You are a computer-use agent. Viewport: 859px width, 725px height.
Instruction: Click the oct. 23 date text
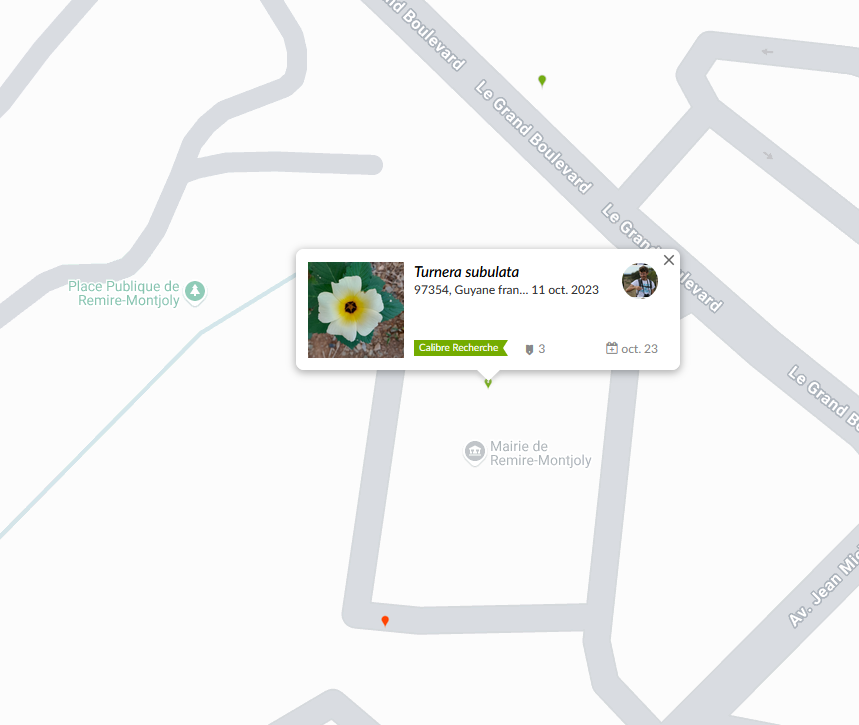(639, 349)
